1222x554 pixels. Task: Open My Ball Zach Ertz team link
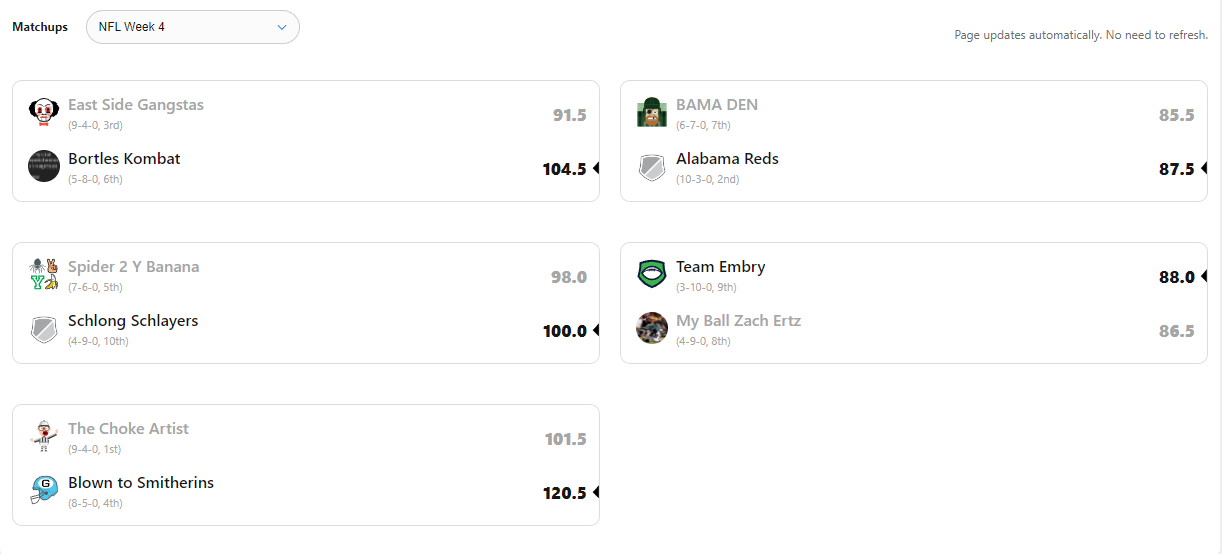[738, 321]
